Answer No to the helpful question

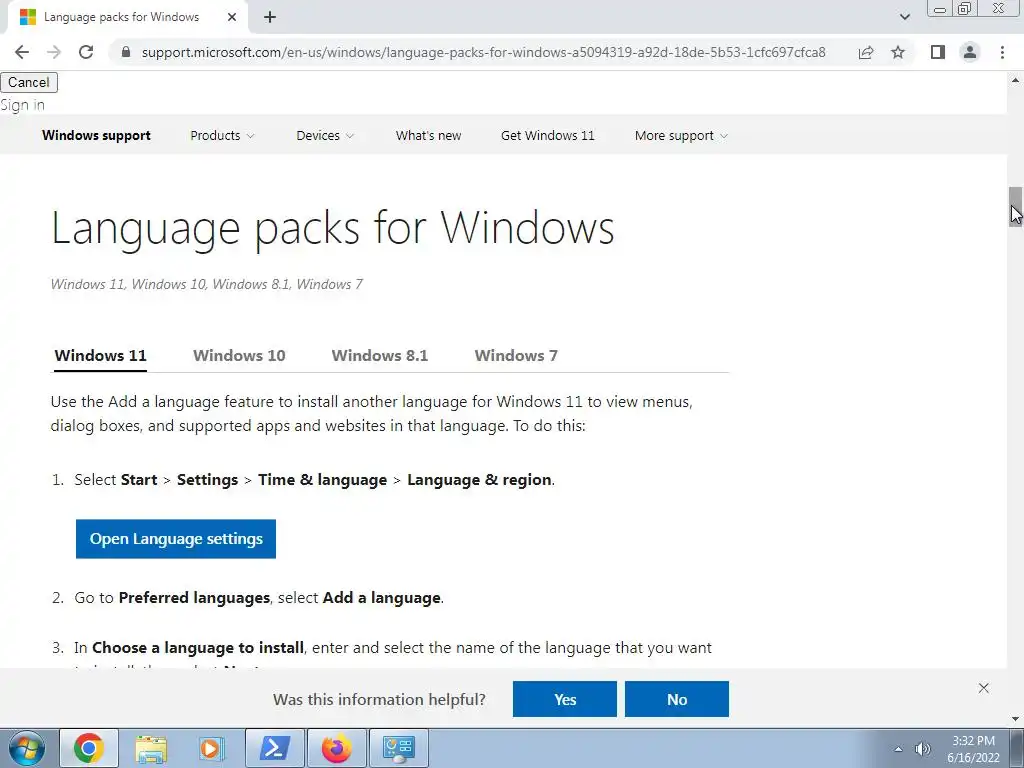[x=677, y=699]
